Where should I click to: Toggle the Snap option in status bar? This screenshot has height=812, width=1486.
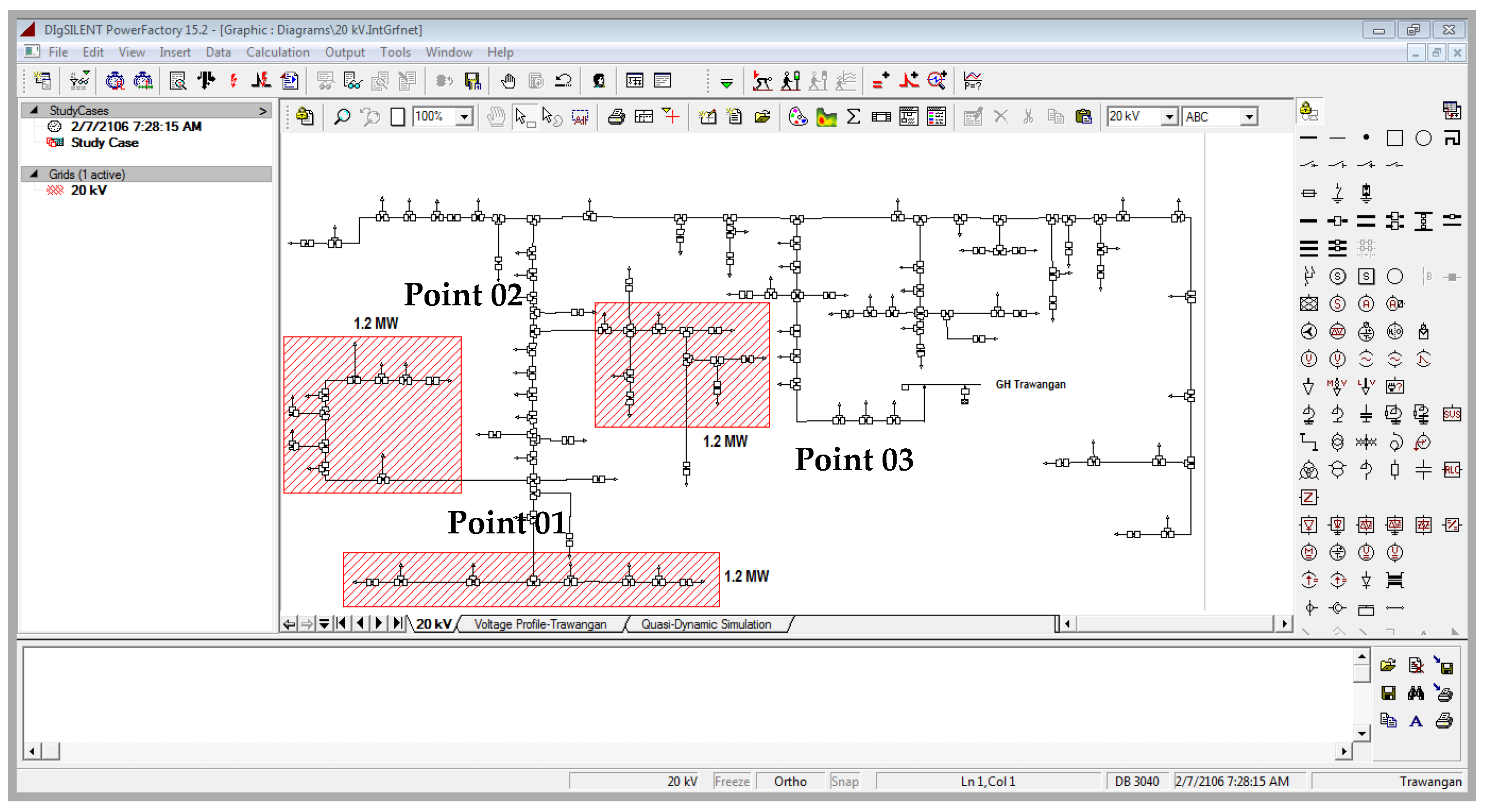(845, 781)
